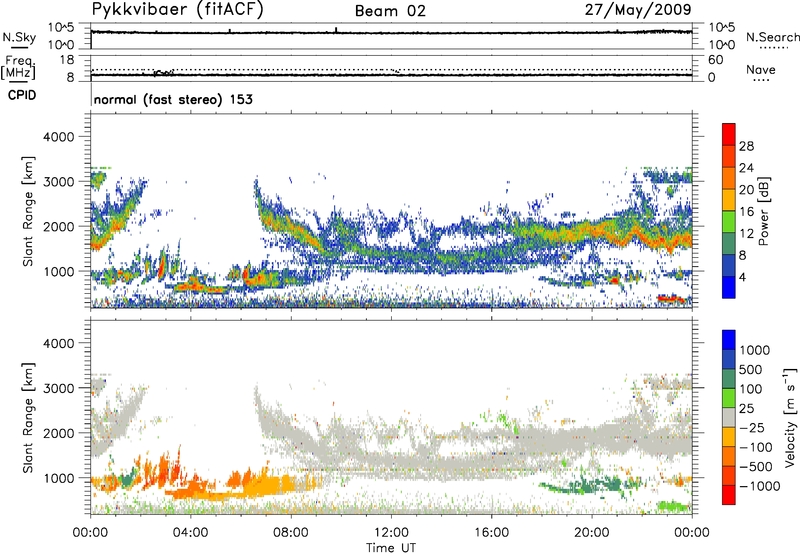Click the left 10^5 noise axis tick
Image resolution: width=800 pixels, height=554 pixels.
coord(62,28)
